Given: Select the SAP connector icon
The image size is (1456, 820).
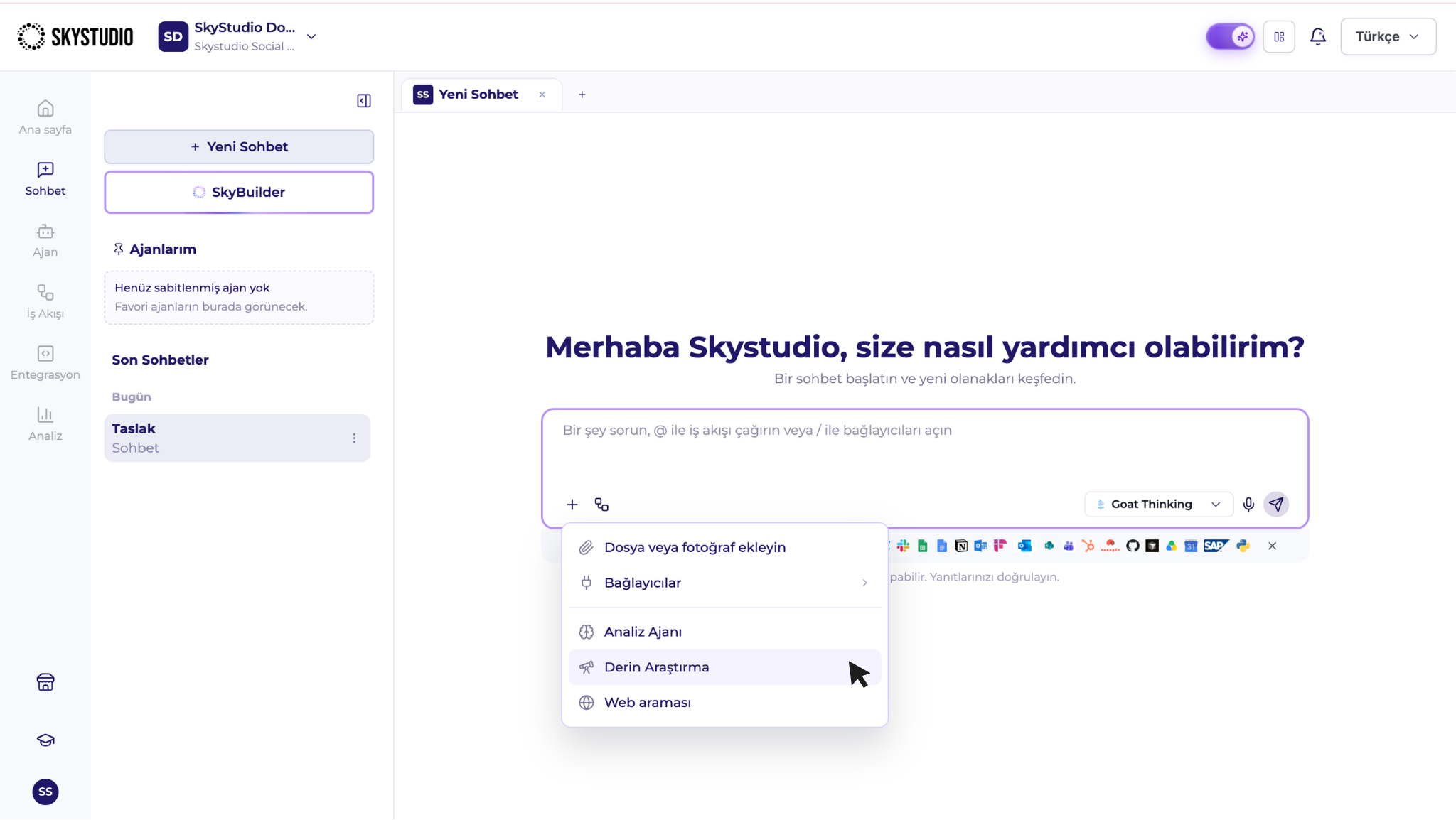Looking at the screenshot, I should click(1216, 546).
